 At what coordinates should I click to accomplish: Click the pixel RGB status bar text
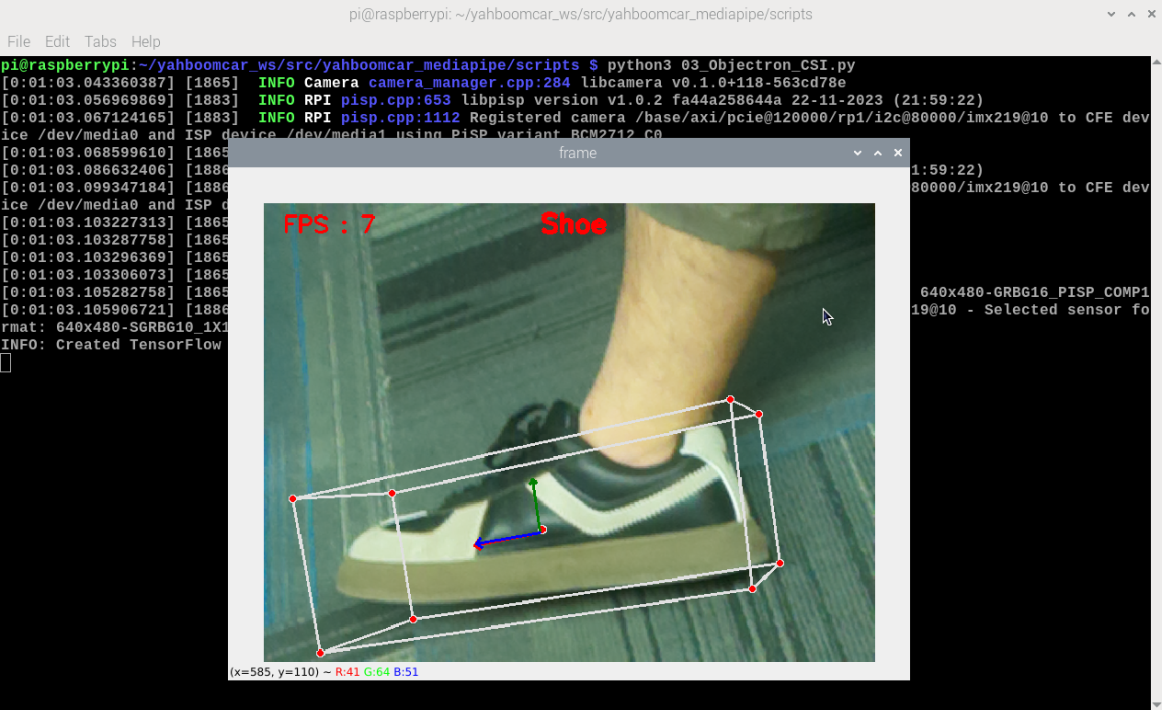pyautogui.click(x=324, y=671)
